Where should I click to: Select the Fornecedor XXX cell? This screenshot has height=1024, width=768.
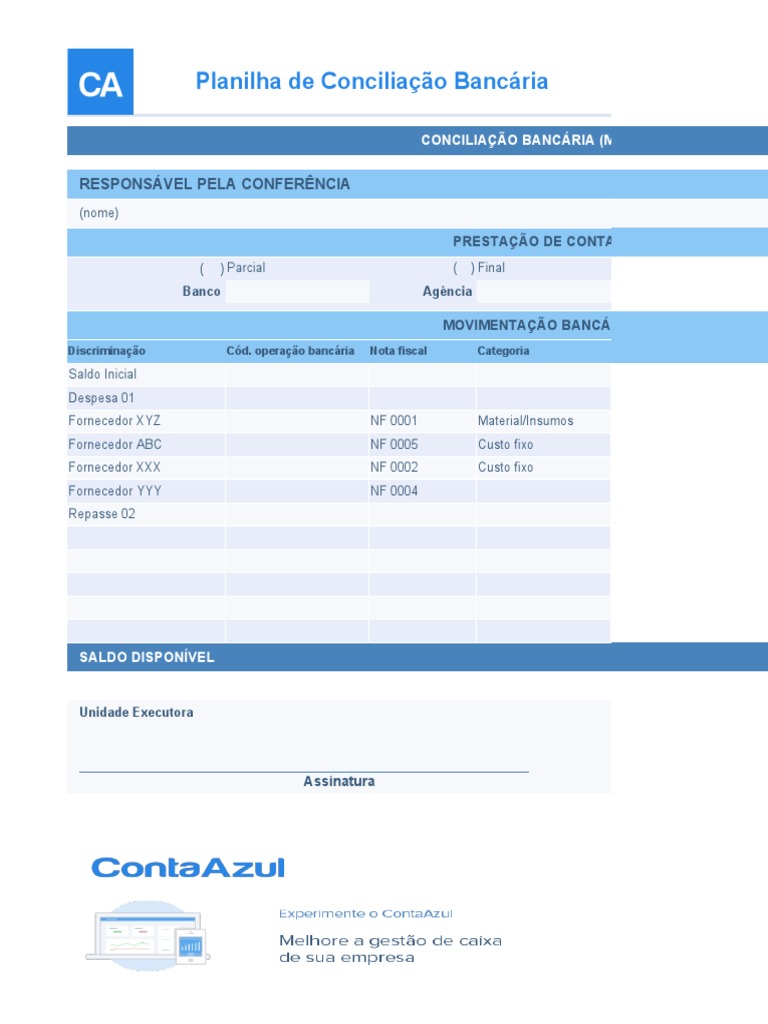[x=146, y=468]
